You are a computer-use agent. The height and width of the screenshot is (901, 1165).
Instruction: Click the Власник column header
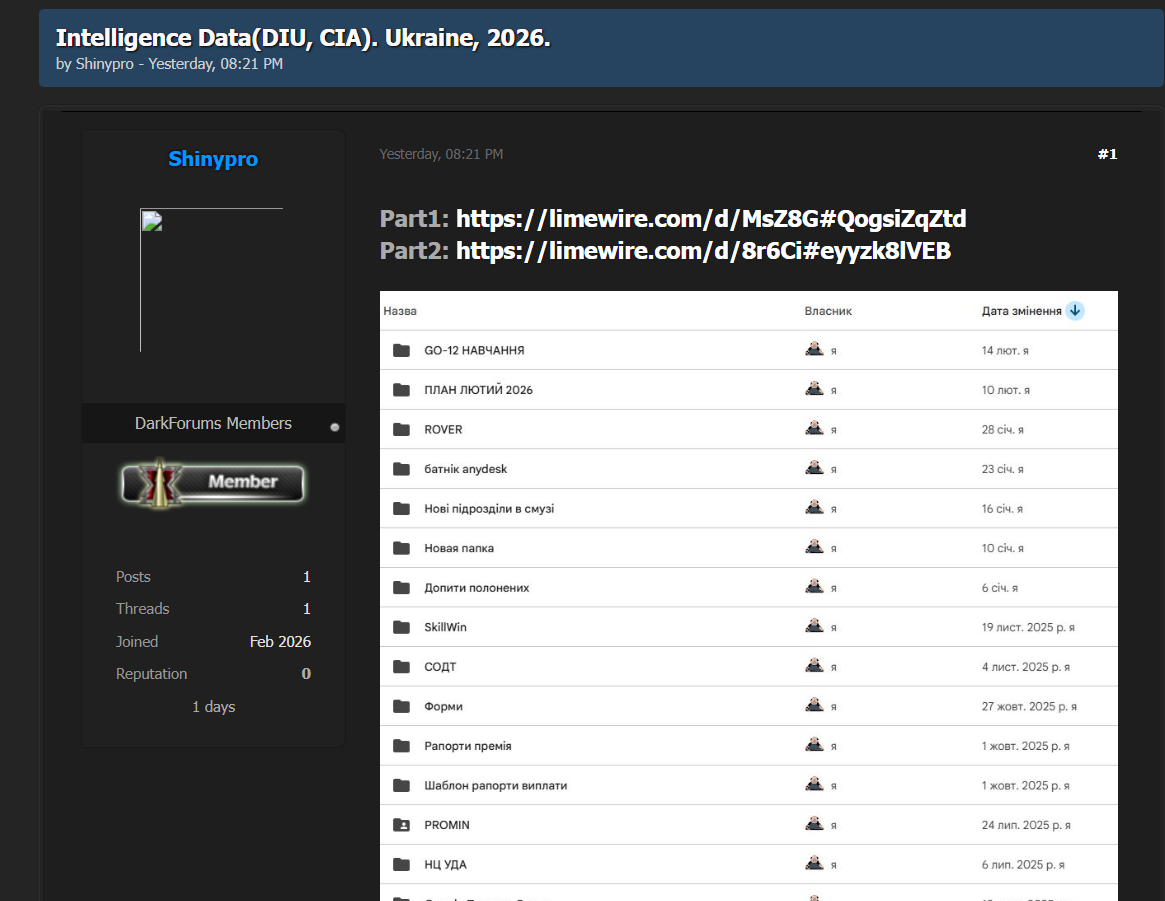tap(828, 311)
